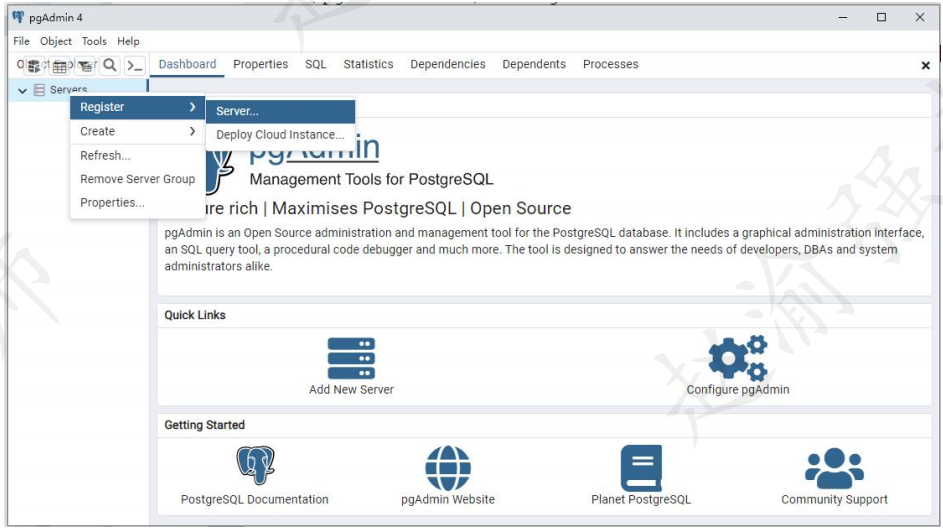This screenshot has width=943, height=531.
Task: Click the View Data table icon
Action: 60,66
